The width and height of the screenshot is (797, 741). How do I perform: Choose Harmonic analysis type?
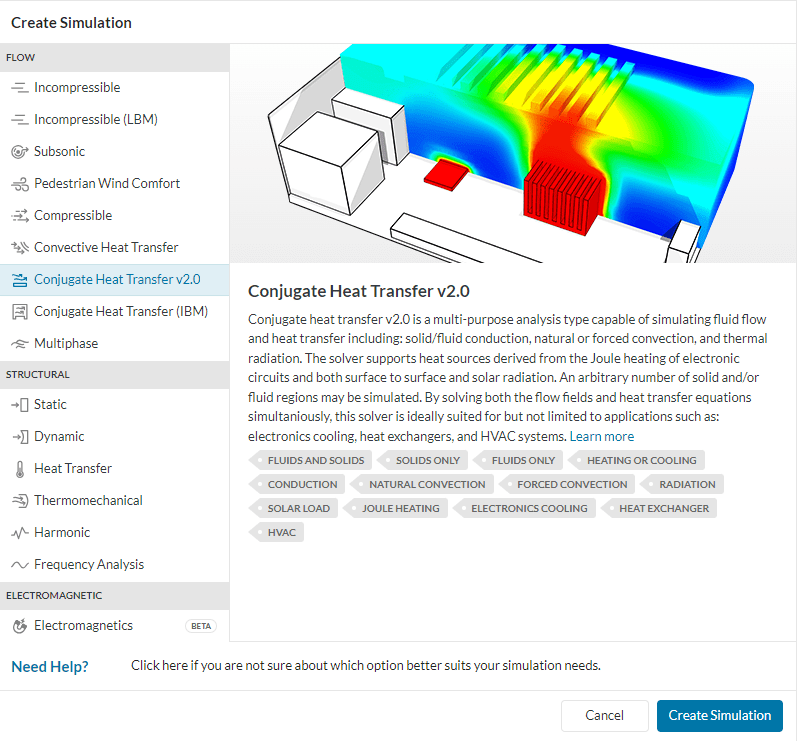(x=62, y=533)
